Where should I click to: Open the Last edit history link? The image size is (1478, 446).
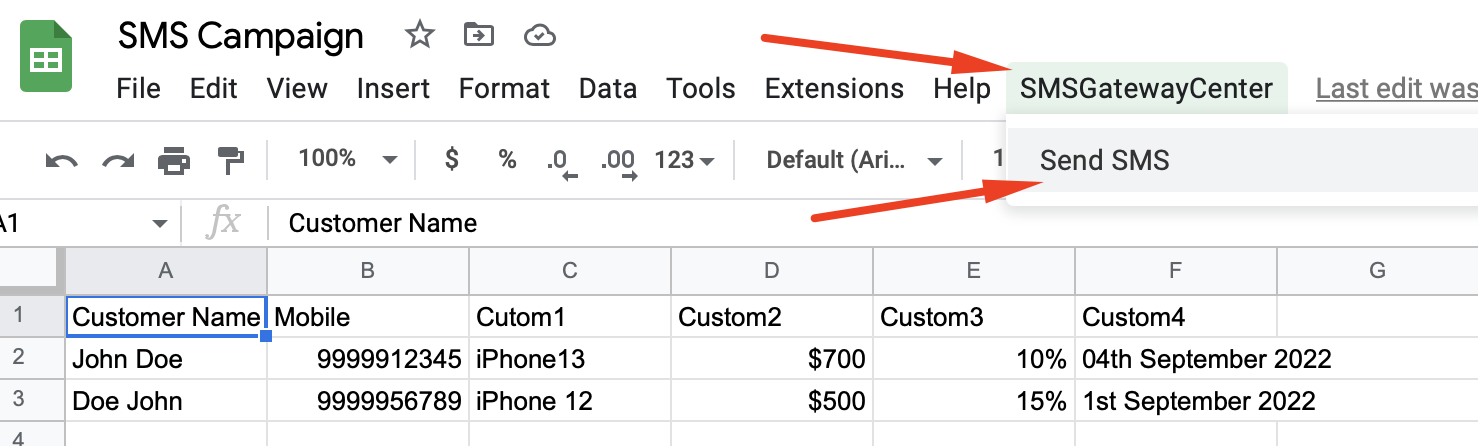pos(1397,88)
